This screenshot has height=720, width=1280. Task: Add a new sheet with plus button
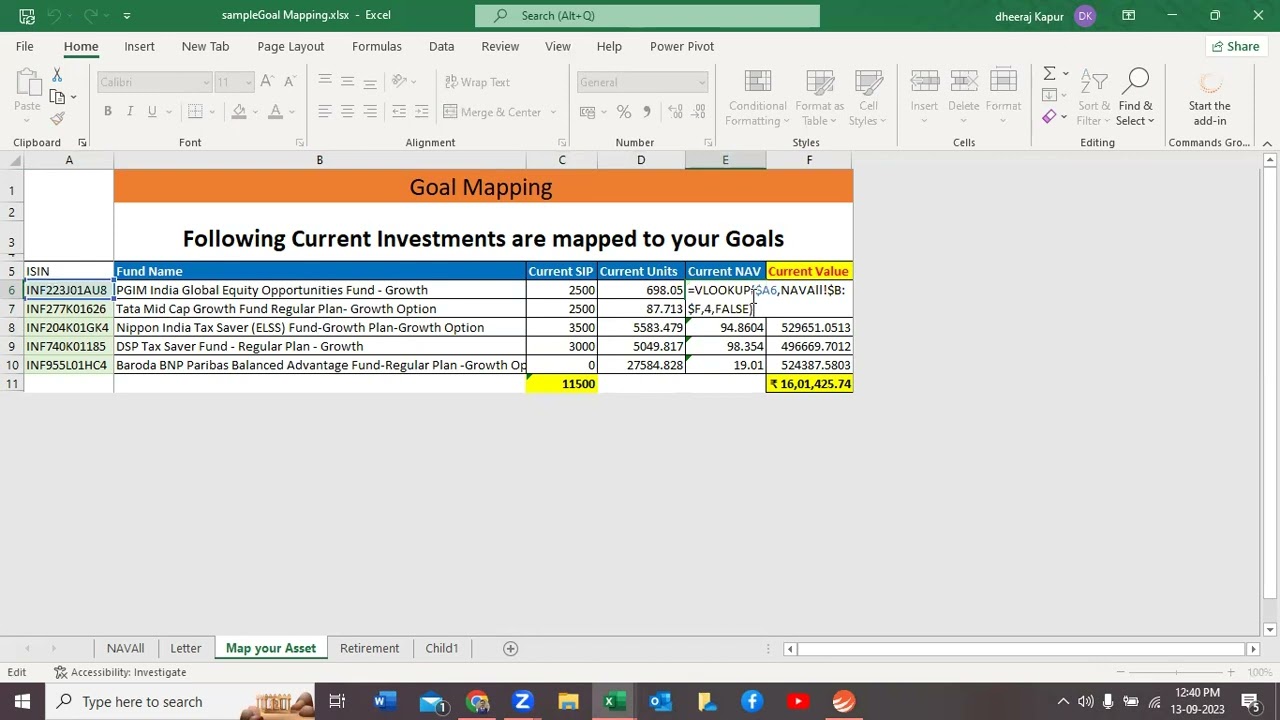(510, 648)
